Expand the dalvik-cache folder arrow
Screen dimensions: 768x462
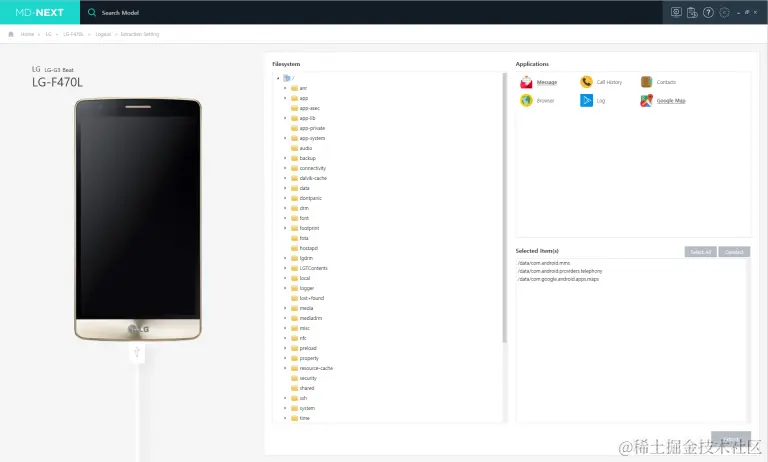click(x=285, y=178)
